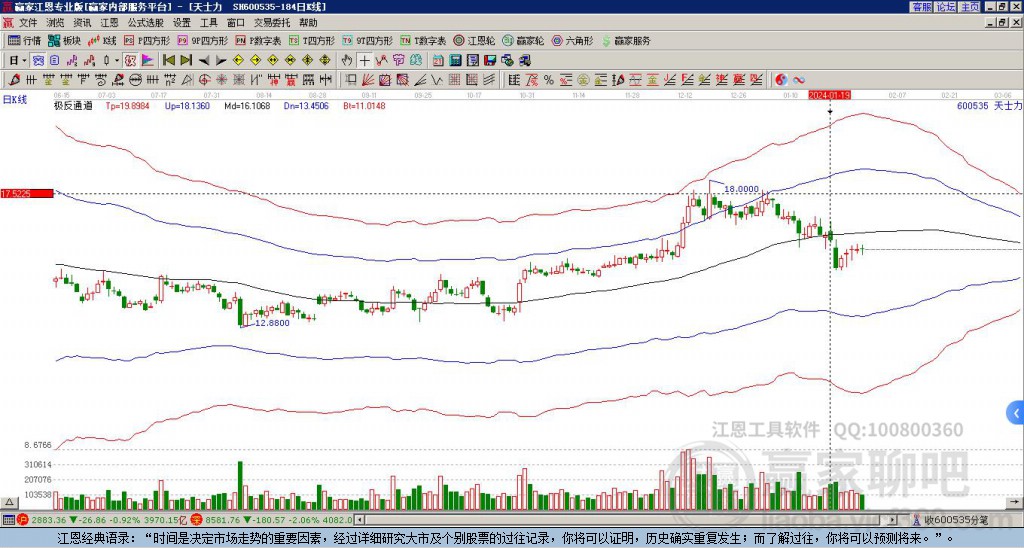The width and height of the screenshot is (1024, 548).
Task: Switch to K线 view
Action: pyautogui.click(x=101, y=40)
